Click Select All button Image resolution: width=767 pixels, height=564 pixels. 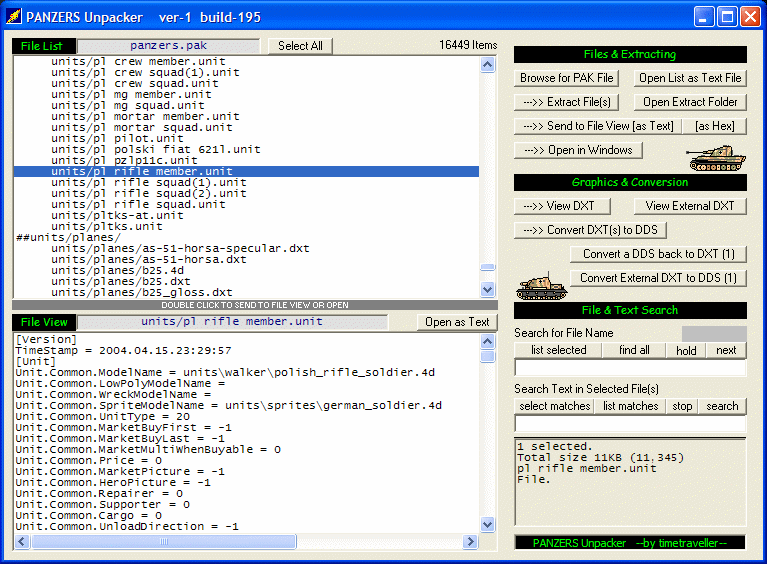[300, 46]
